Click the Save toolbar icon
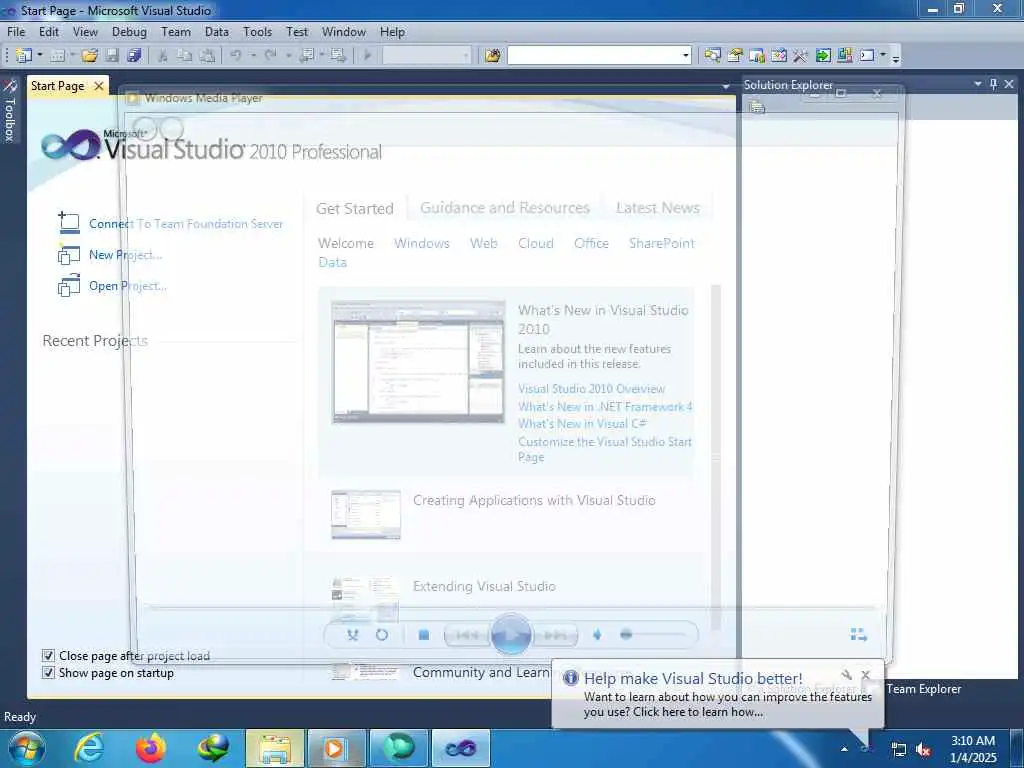The width and height of the screenshot is (1024, 768). pyautogui.click(x=112, y=56)
